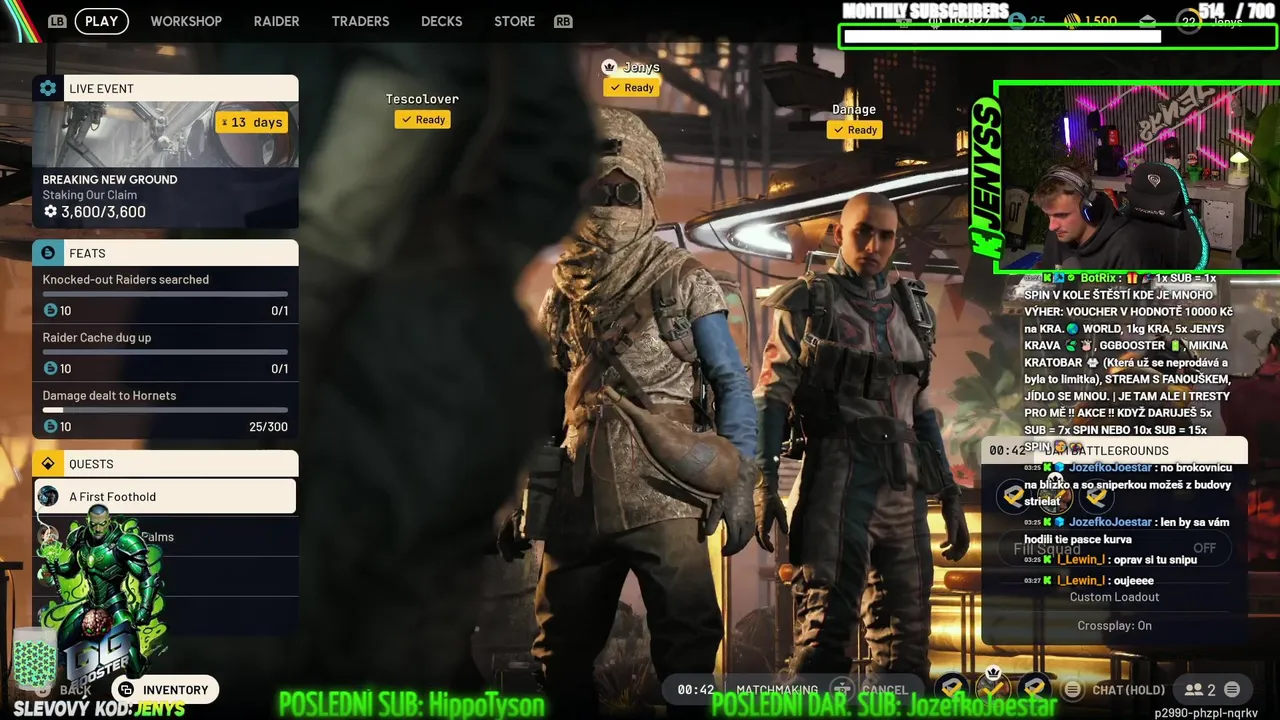Click coin icon under Raider Cache dug up

coord(50,369)
